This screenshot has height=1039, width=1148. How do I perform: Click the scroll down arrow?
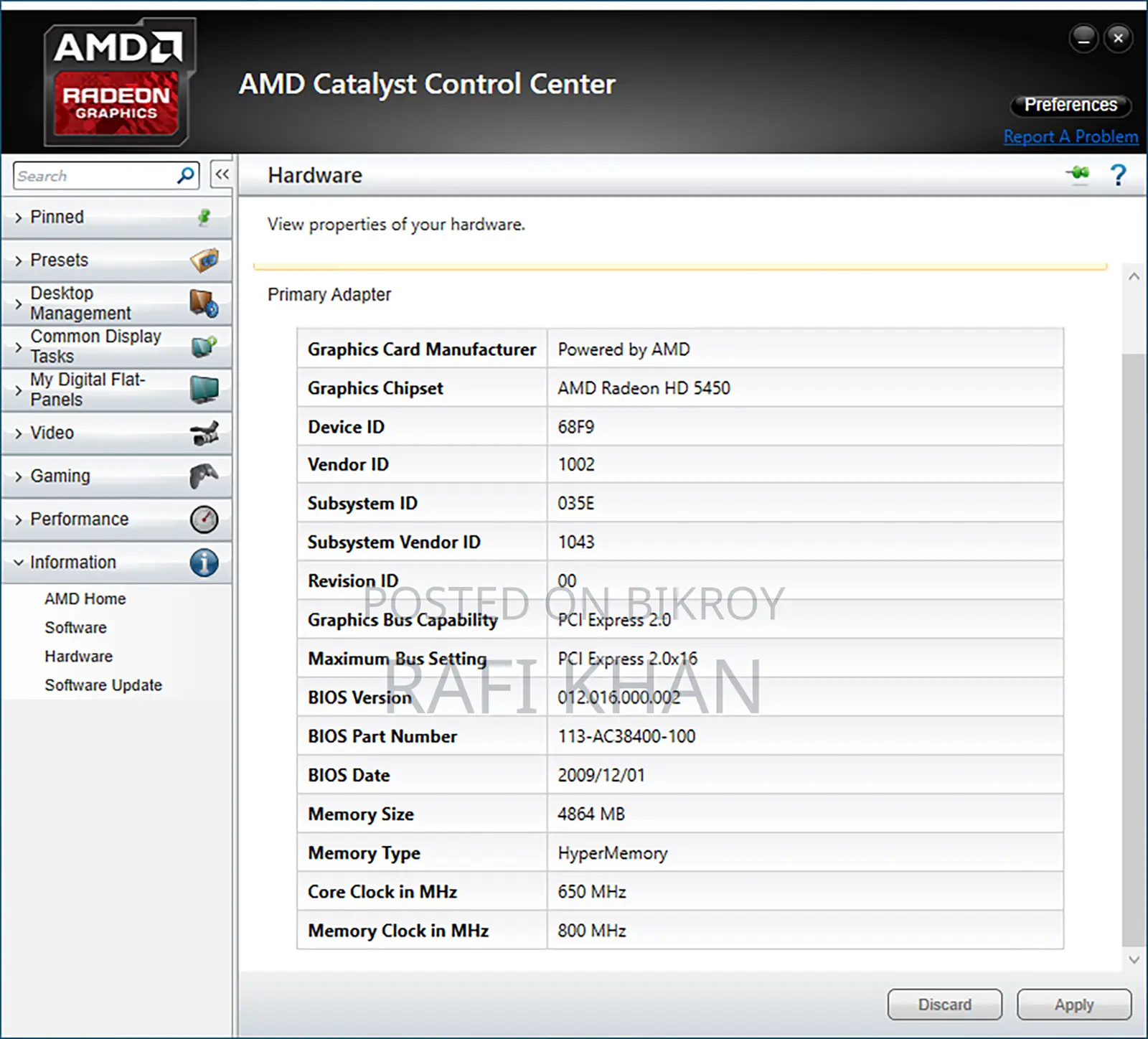1134,959
